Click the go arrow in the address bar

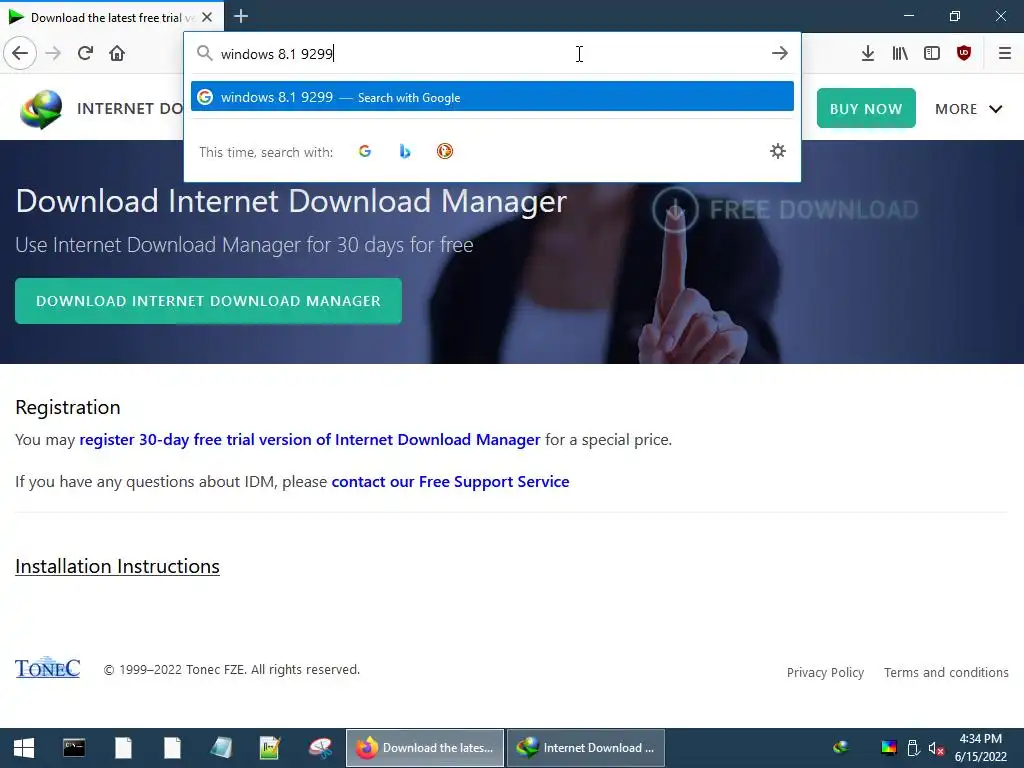click(779, 54)
